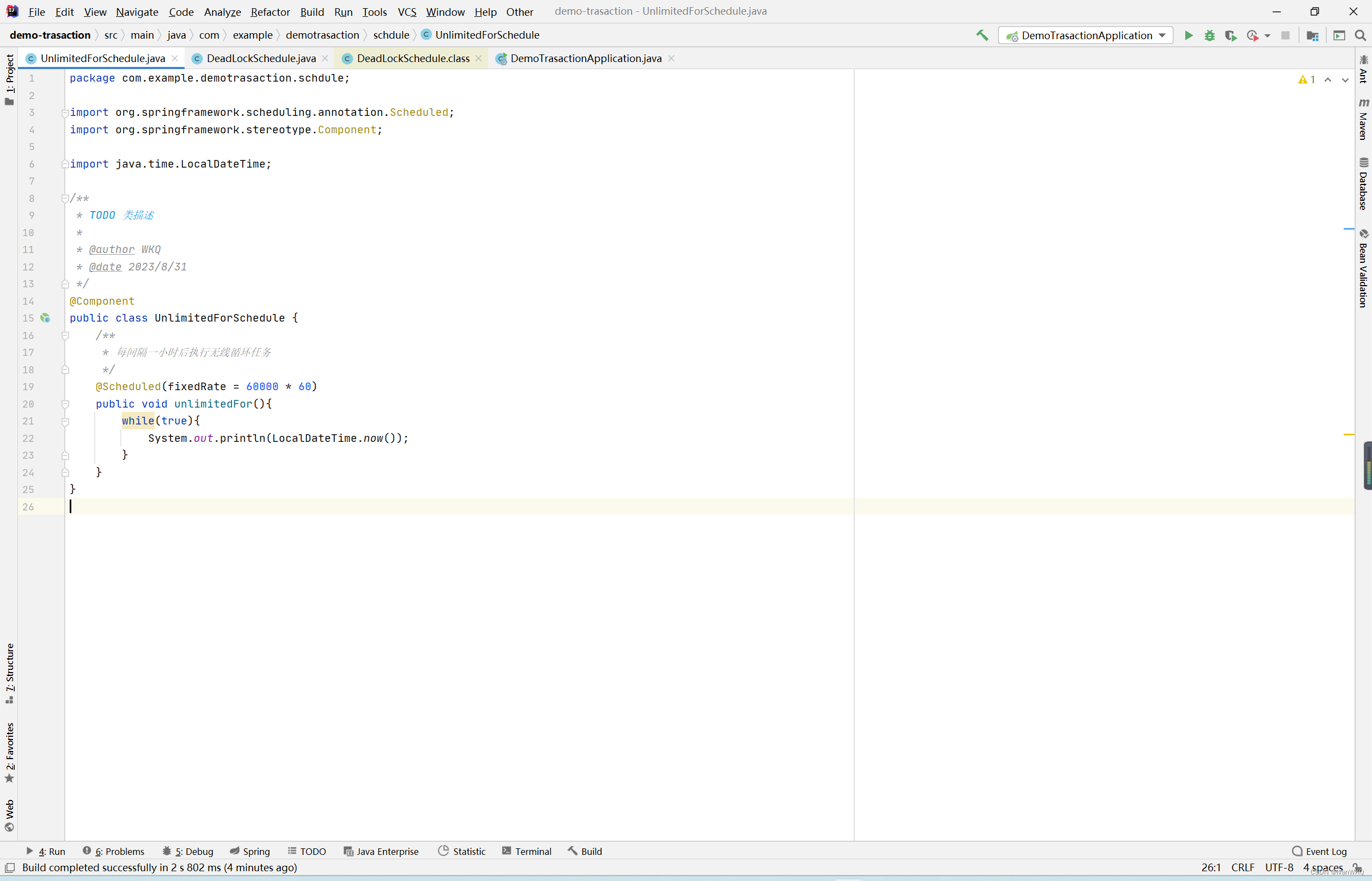Click the green Run application button
This screenshot has width=1372, height=881.
[x=1189, y=35]
